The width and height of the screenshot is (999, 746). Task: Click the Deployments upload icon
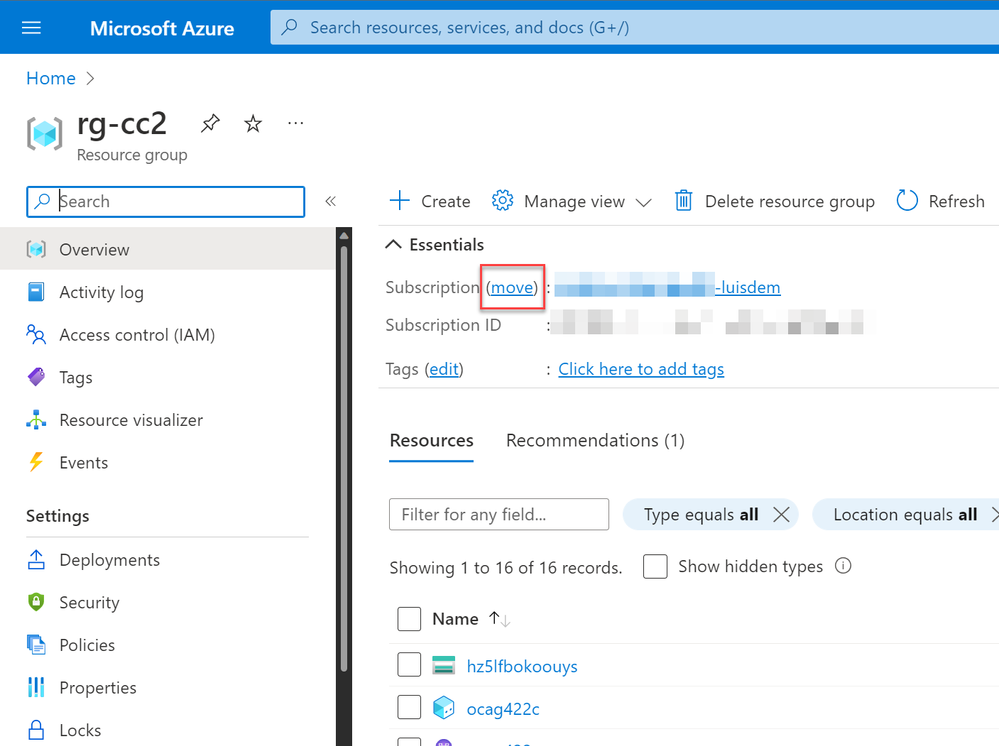pos(36,559)
